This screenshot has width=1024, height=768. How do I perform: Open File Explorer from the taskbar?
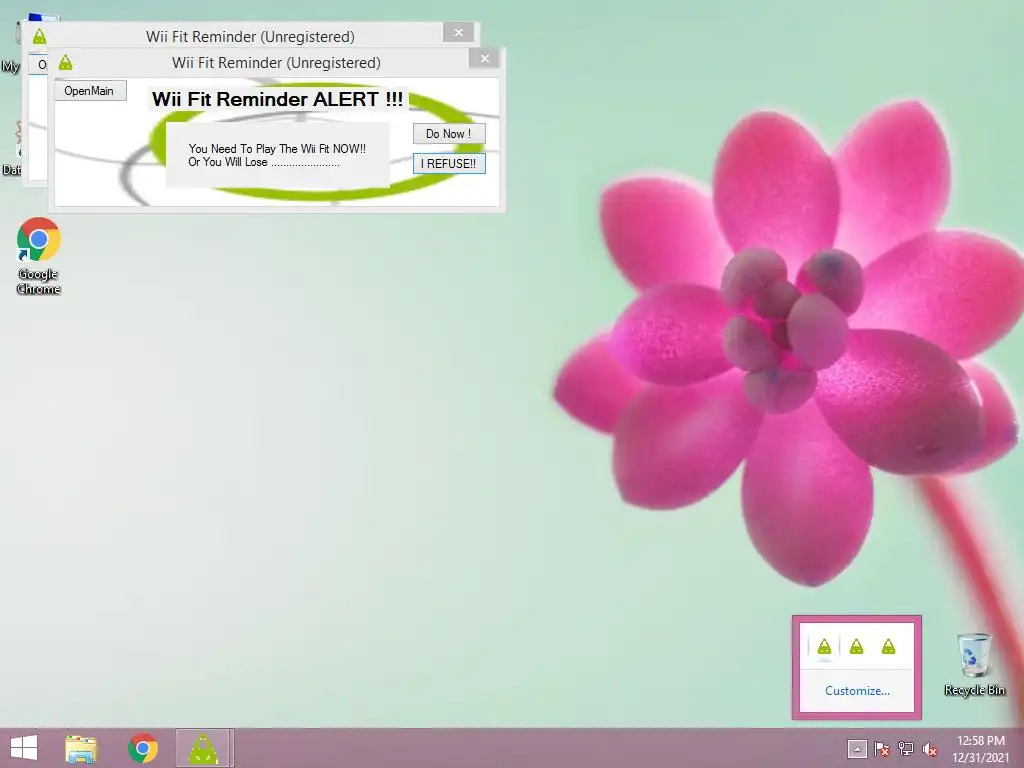(x=81, y=748)
